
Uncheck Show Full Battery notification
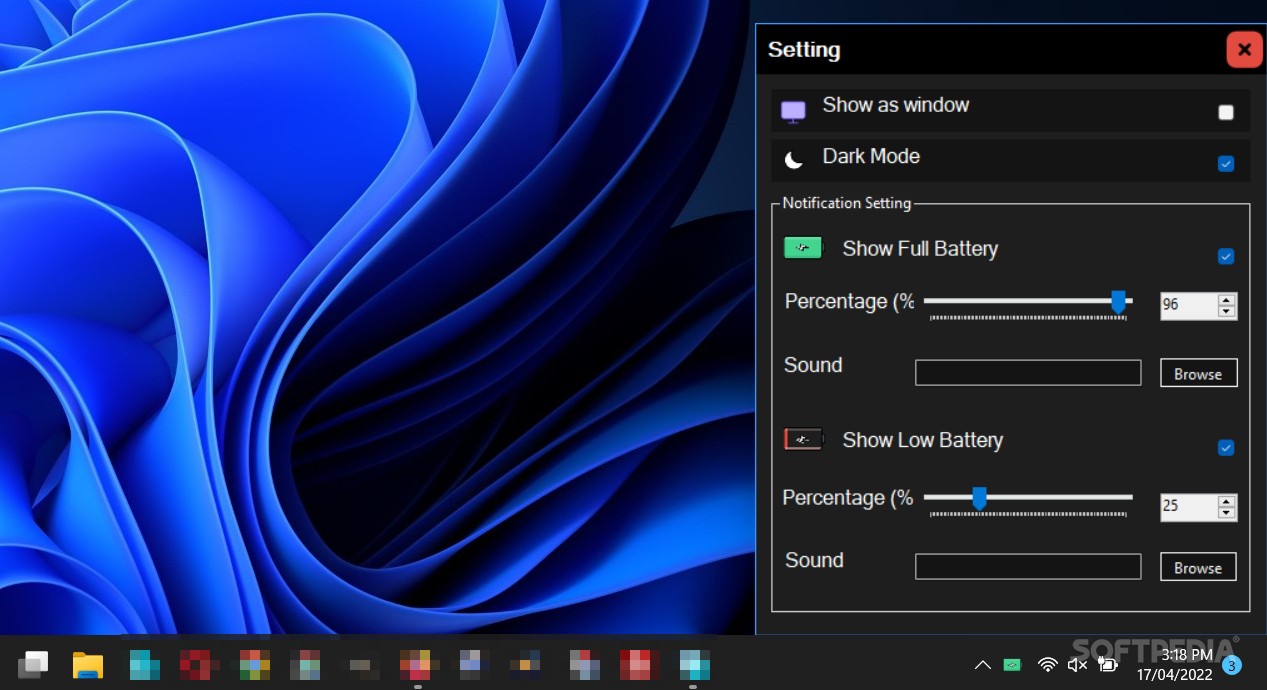[1226, 257]
